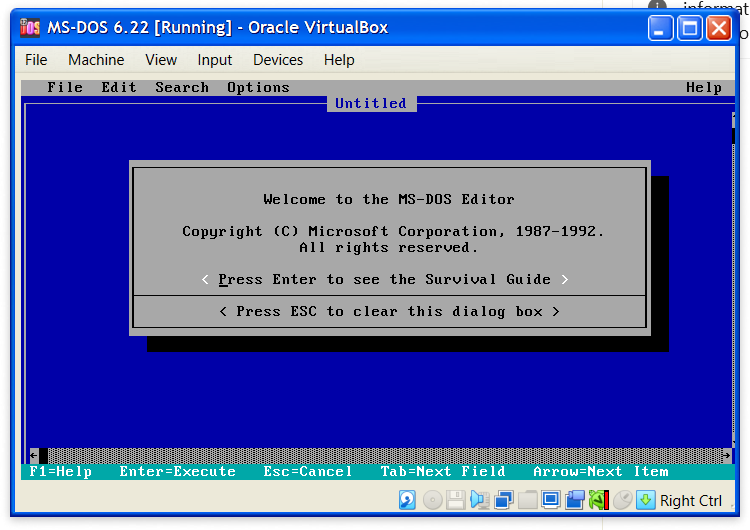Click the Welcome to the MS-DOS Editor text
The height and width of the screenshot is (530, 750).
pos(389,199)
